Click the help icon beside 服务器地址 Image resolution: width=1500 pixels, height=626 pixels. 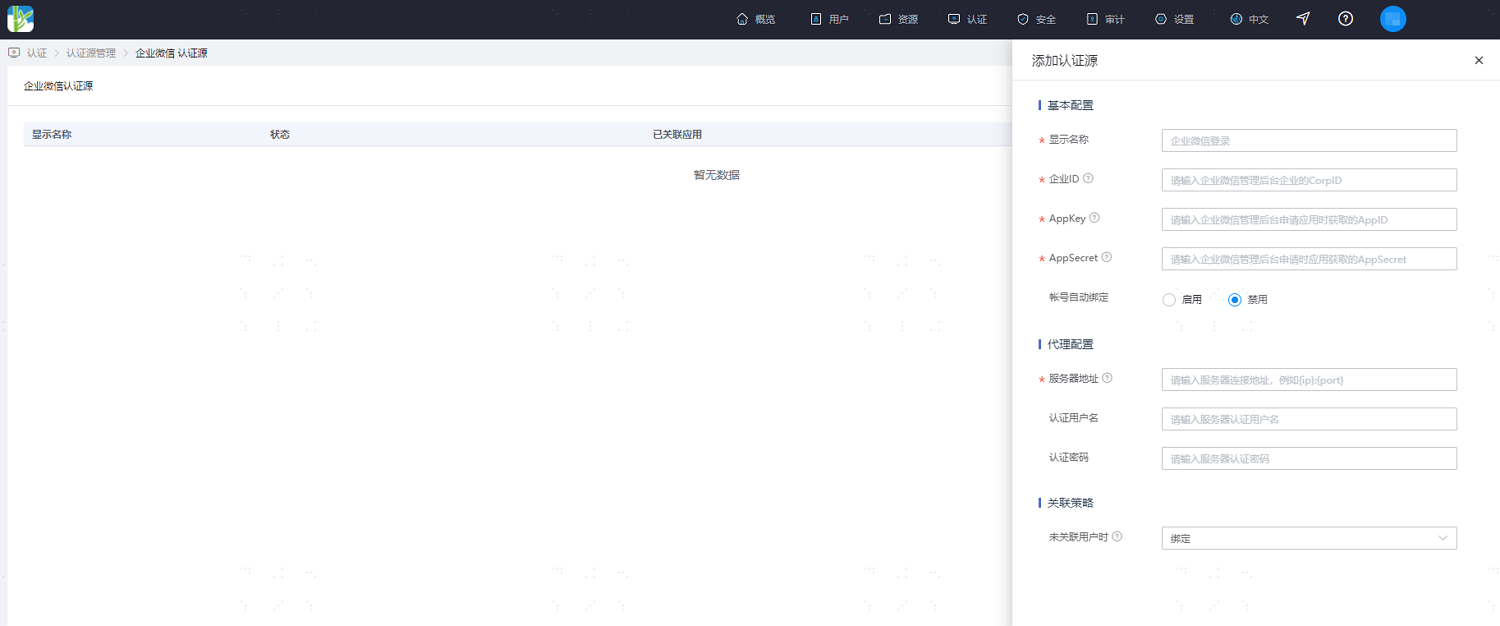[1108, 378]
